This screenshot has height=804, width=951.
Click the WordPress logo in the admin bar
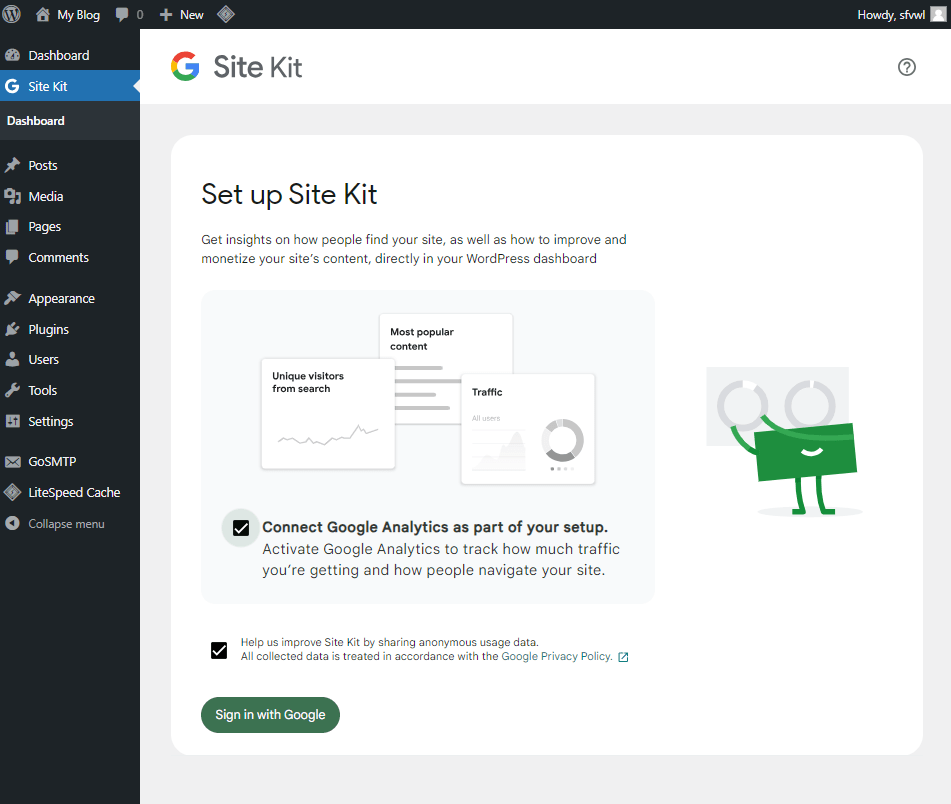[x=12, y=14]
